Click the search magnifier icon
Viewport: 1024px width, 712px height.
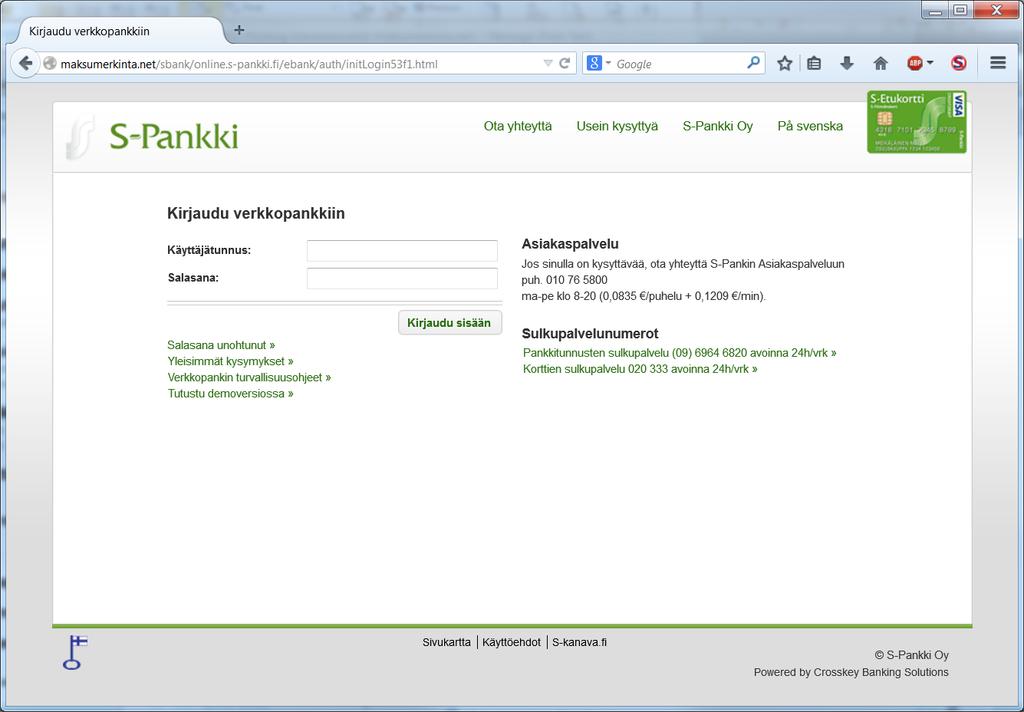coord(753,63)
